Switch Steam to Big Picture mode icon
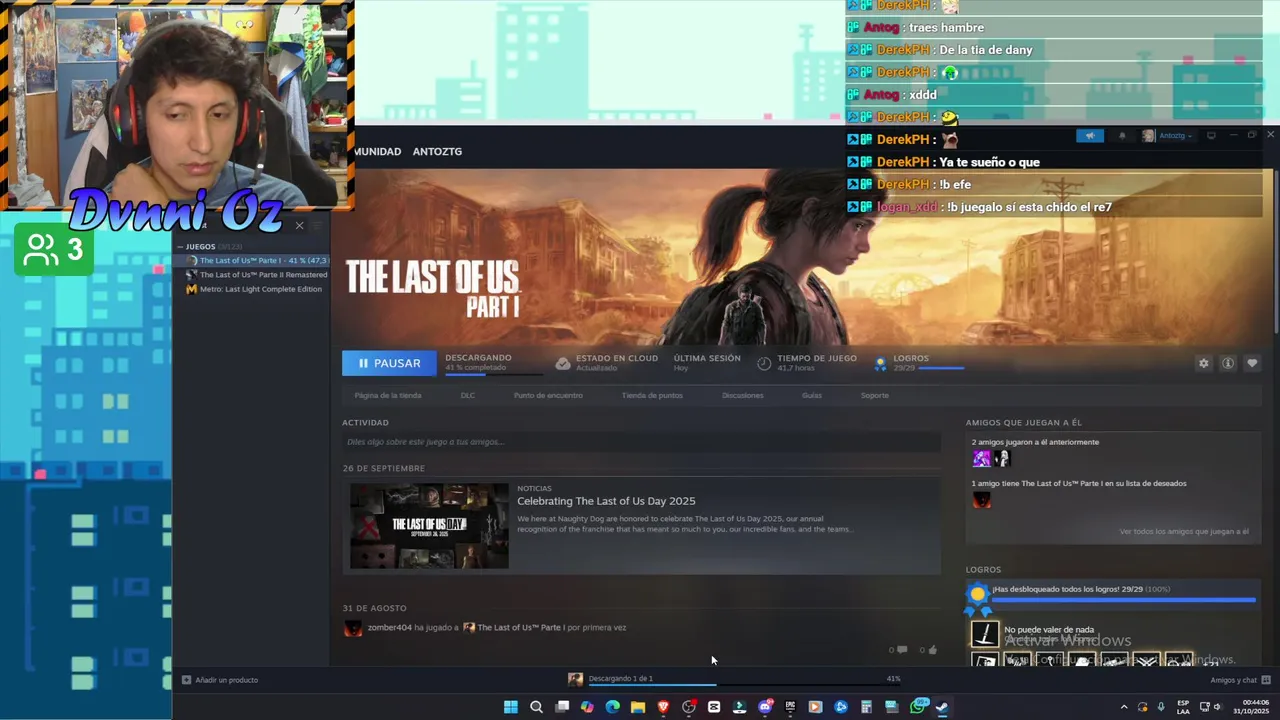The width and height of the screenshot is (1280, 720). 1211,135
